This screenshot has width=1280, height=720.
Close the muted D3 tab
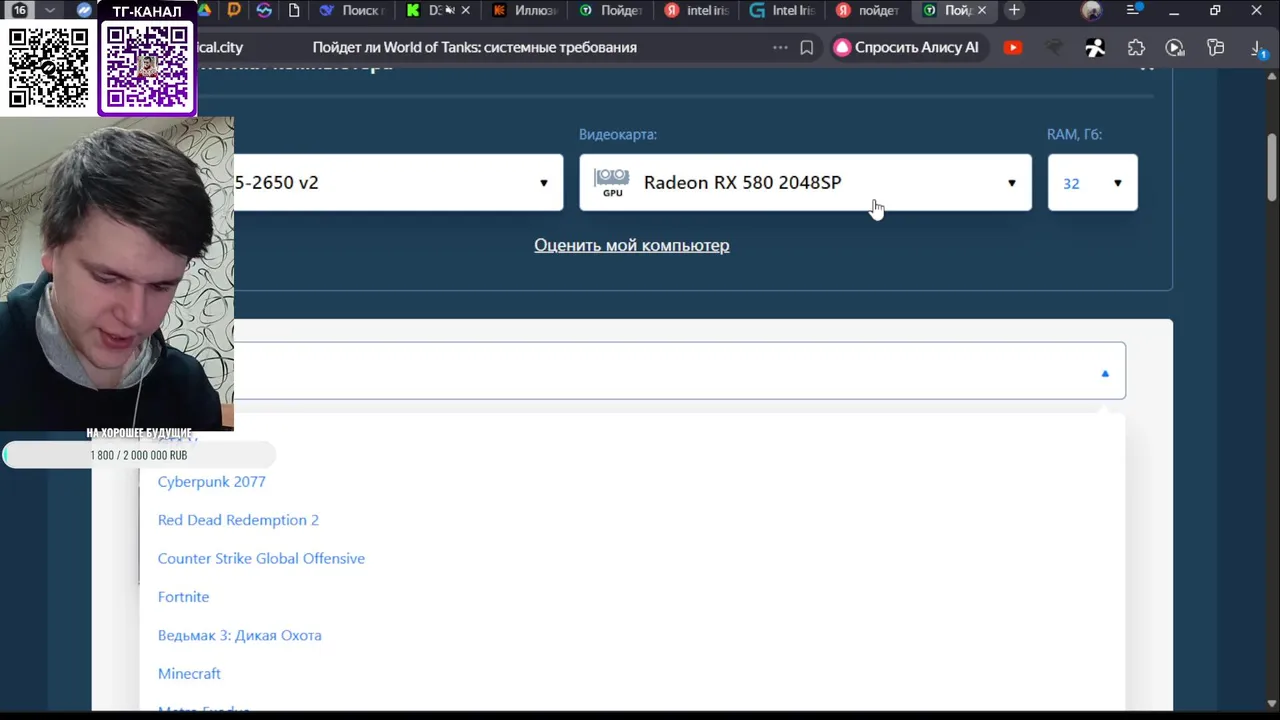(465, 10)
